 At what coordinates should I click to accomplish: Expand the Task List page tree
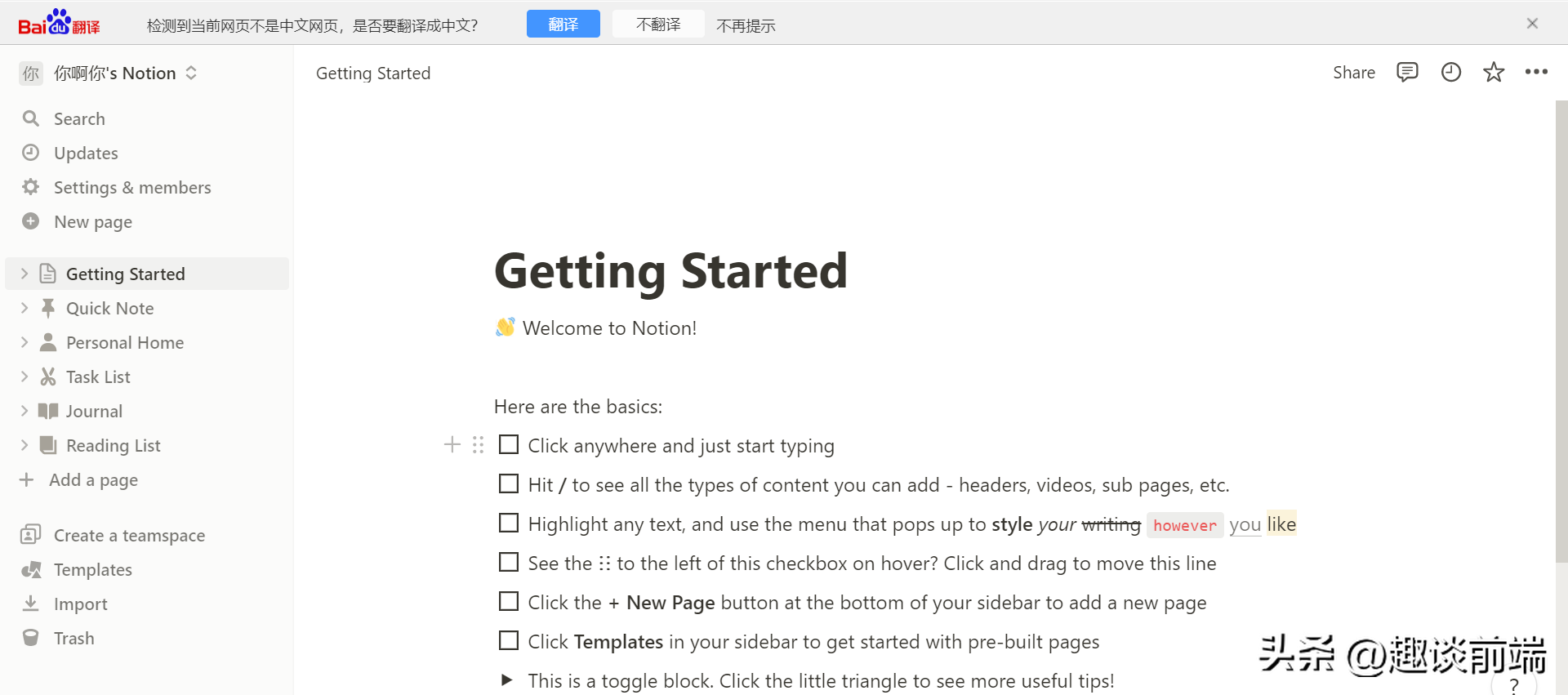coord(24,376)
